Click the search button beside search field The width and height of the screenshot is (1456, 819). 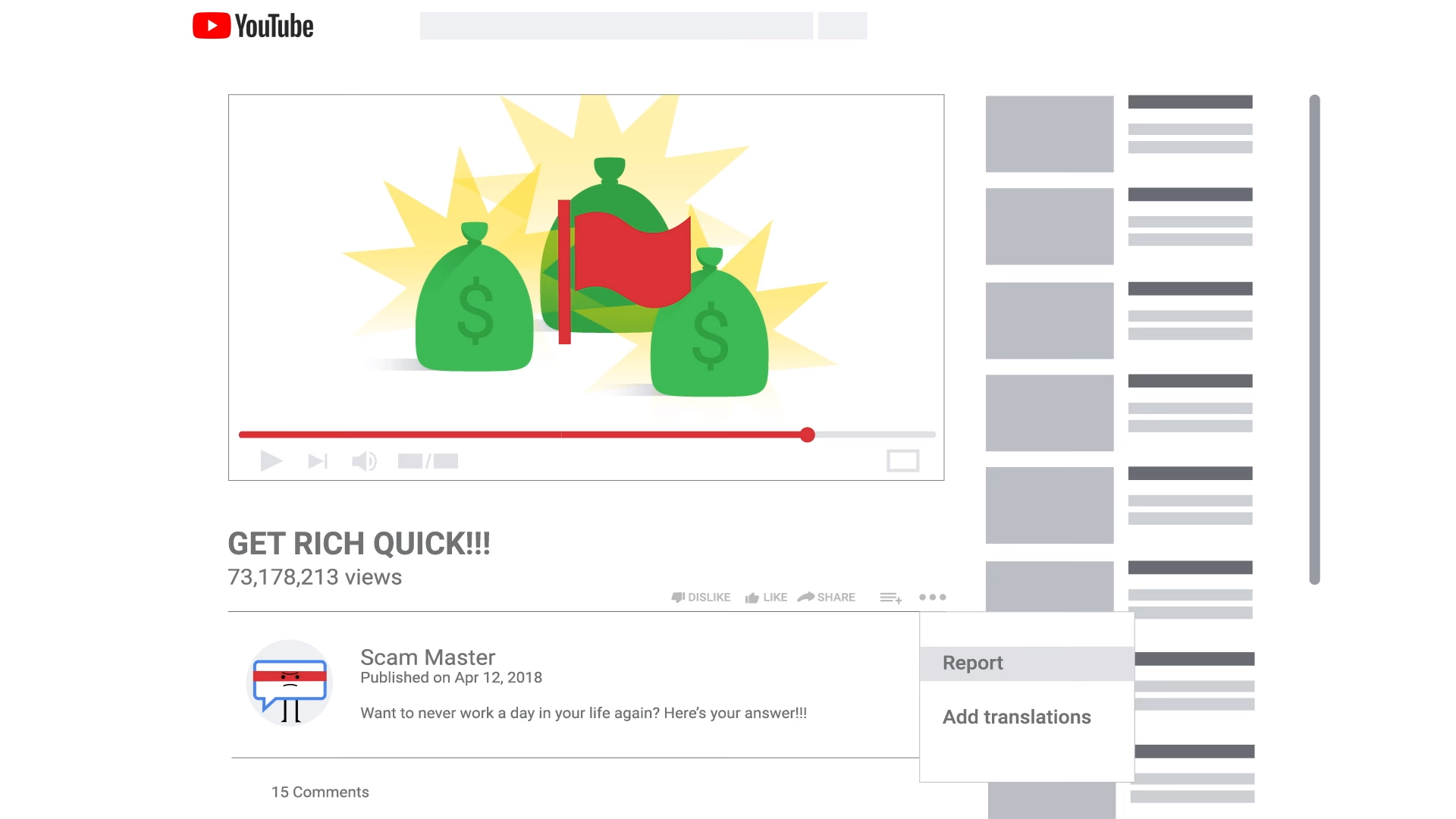[843, 26]
